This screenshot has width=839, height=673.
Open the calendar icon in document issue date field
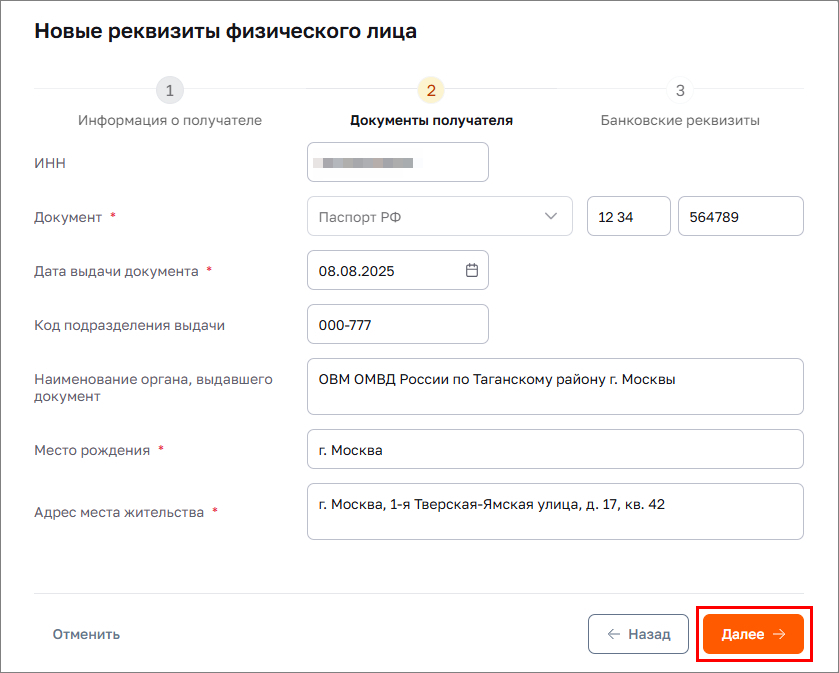click(471, 270)
